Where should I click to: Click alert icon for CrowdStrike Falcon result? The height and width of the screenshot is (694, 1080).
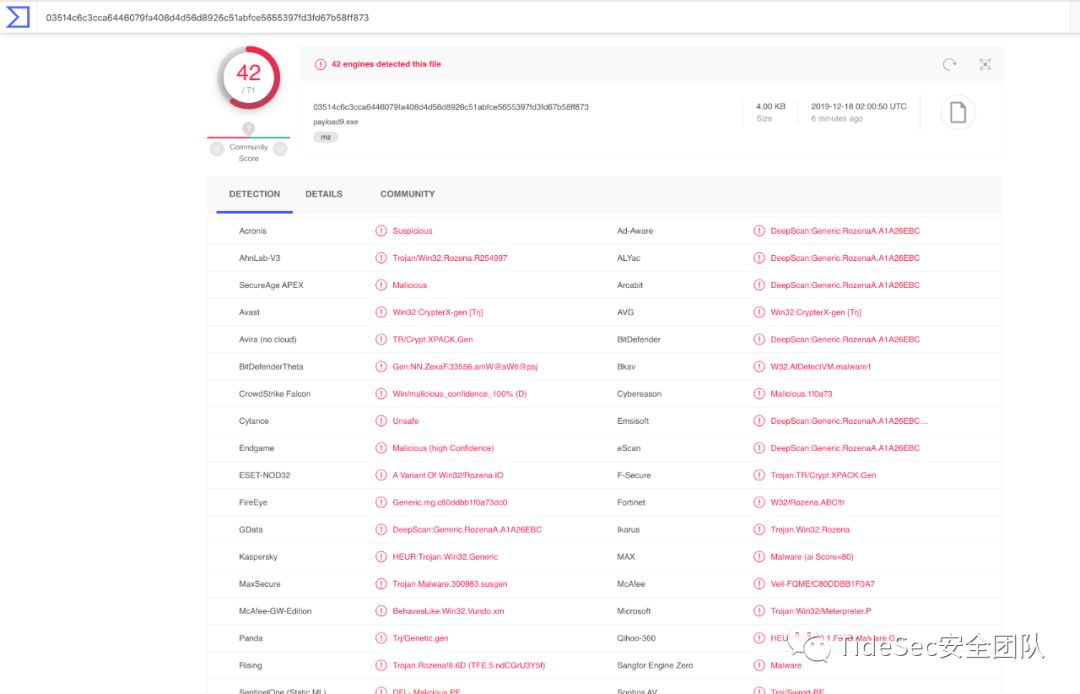[381, 394]
